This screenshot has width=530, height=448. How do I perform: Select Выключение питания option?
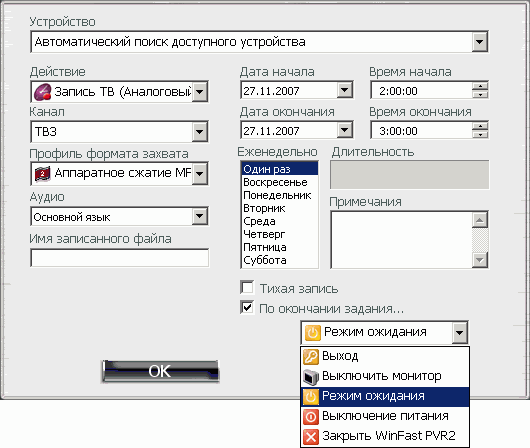pos(385,416)
